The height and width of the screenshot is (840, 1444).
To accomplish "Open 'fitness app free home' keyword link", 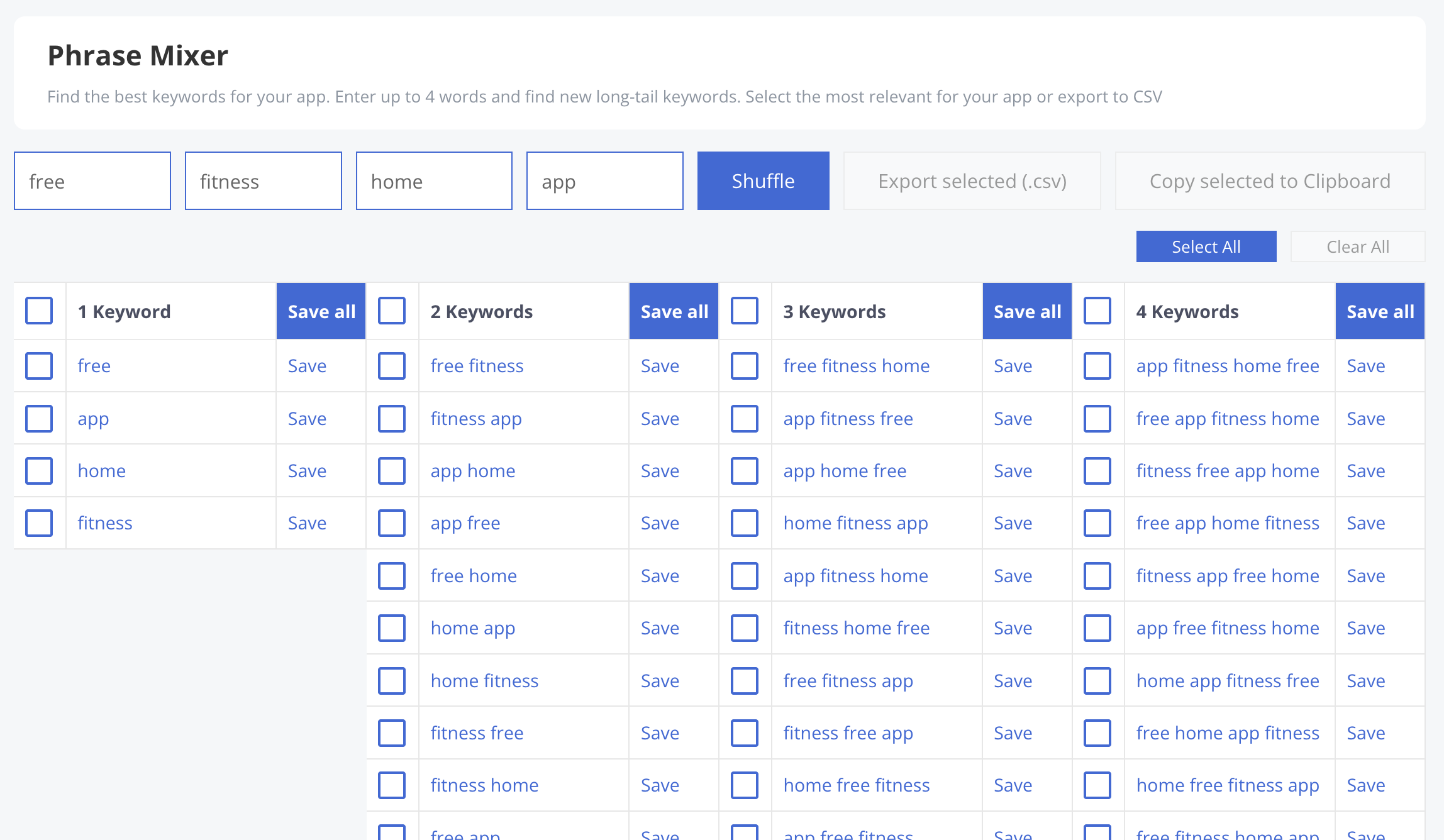I will tap(1227, 576).
